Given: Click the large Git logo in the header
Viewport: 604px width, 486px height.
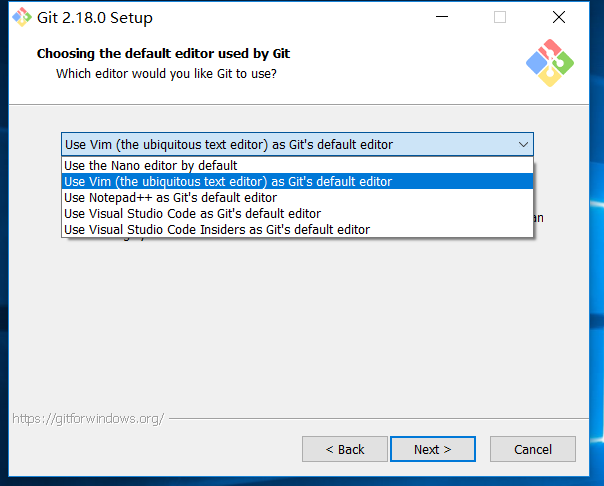Looking at the screenshot, I should (550, 63).
